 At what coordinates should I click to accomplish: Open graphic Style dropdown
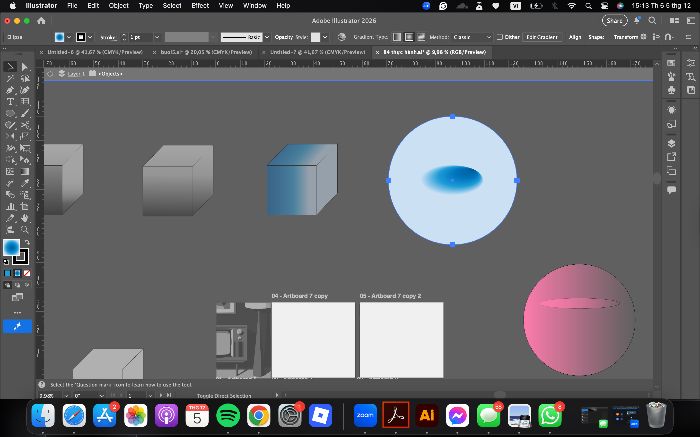click(325, 37)
